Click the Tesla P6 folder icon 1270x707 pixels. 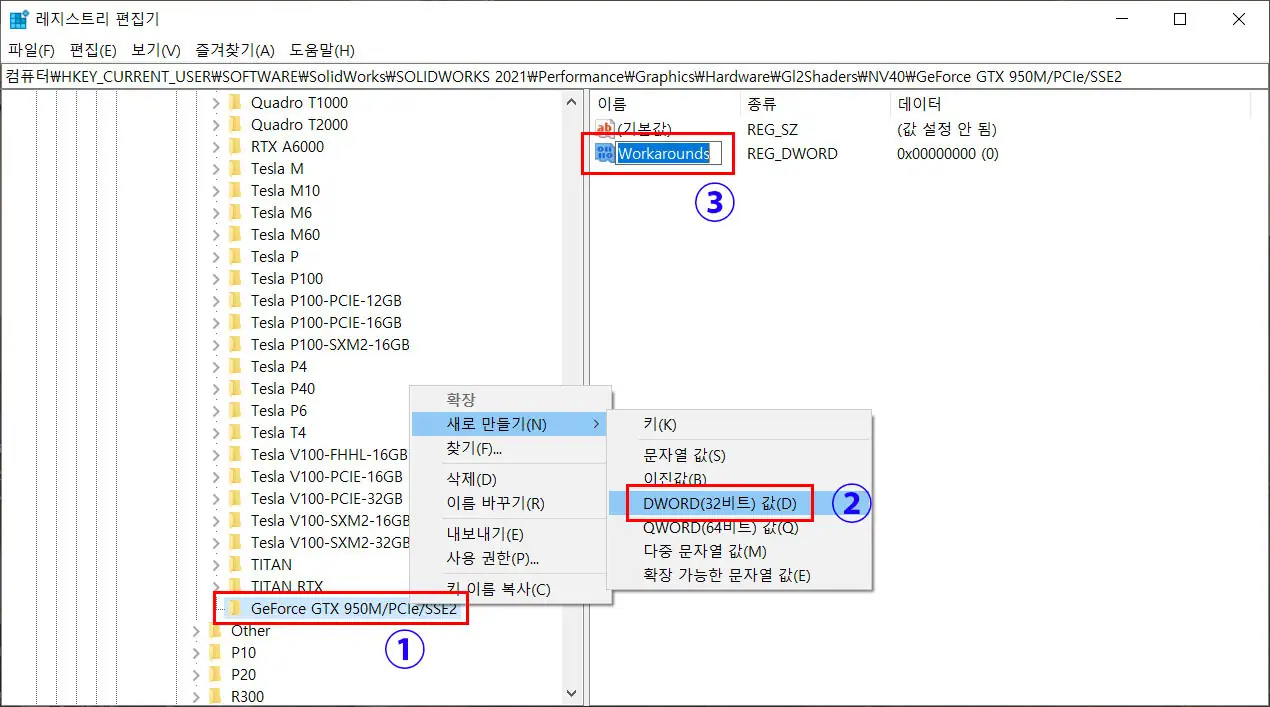(236, 410)
